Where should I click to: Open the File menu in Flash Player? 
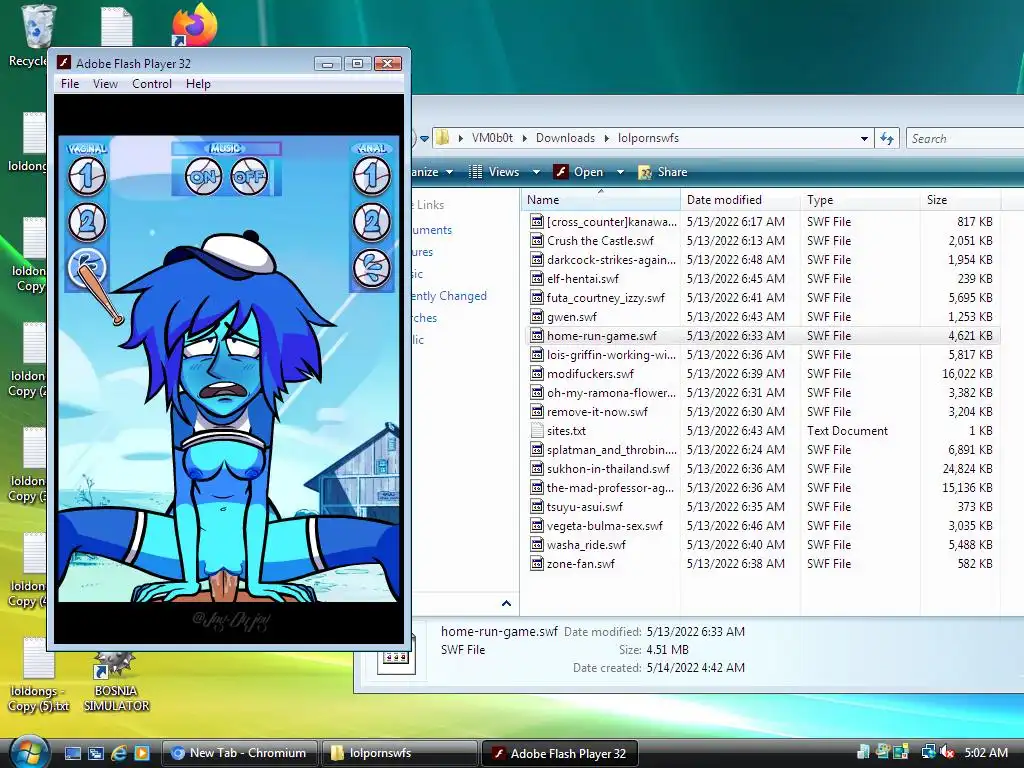pyautogui.click(x=70, y=84)
